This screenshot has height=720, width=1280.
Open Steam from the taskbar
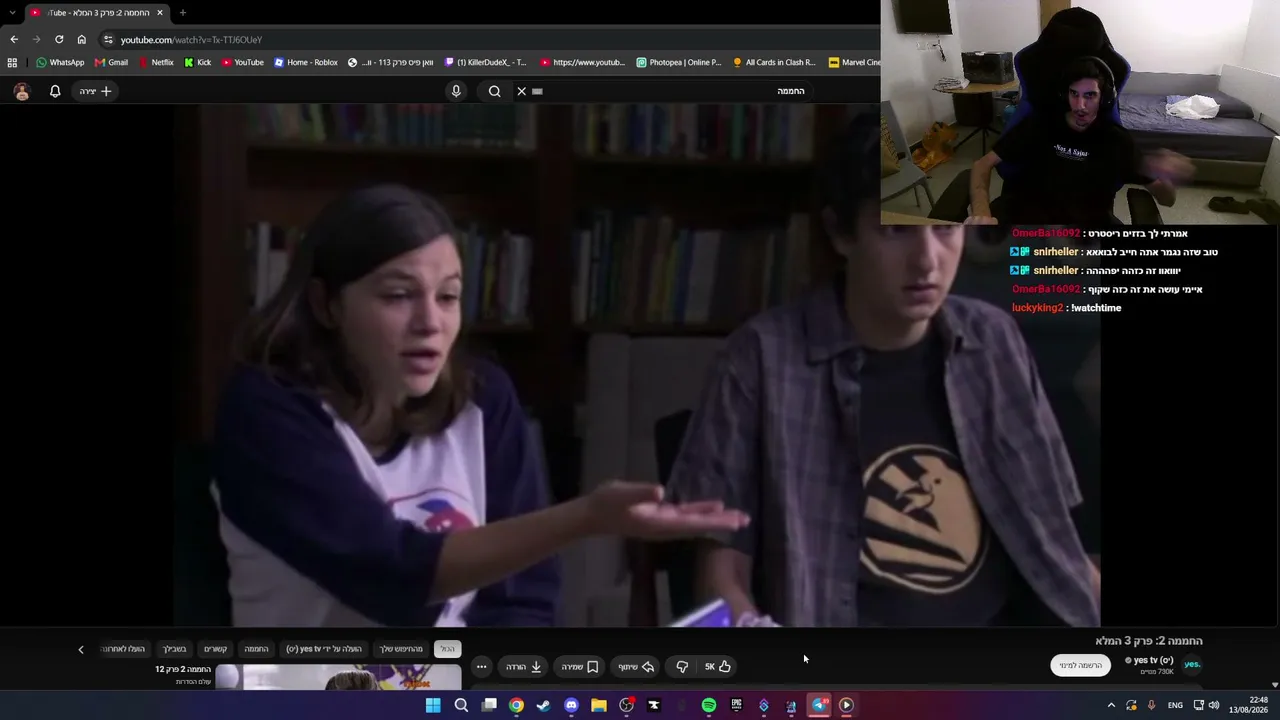click(x=543, y=705)
